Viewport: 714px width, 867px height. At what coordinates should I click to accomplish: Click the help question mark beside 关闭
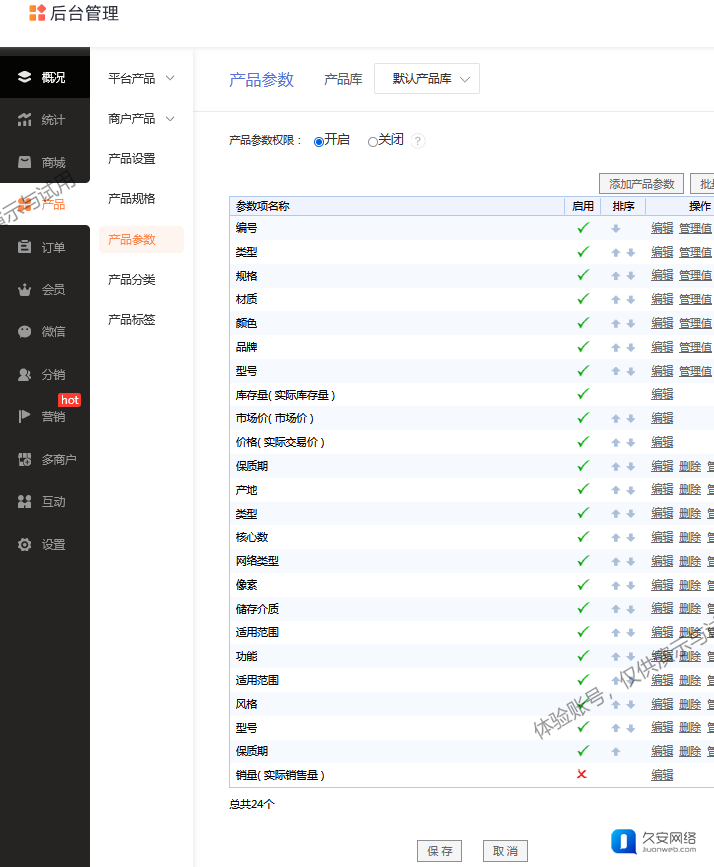tap(418, 141)
